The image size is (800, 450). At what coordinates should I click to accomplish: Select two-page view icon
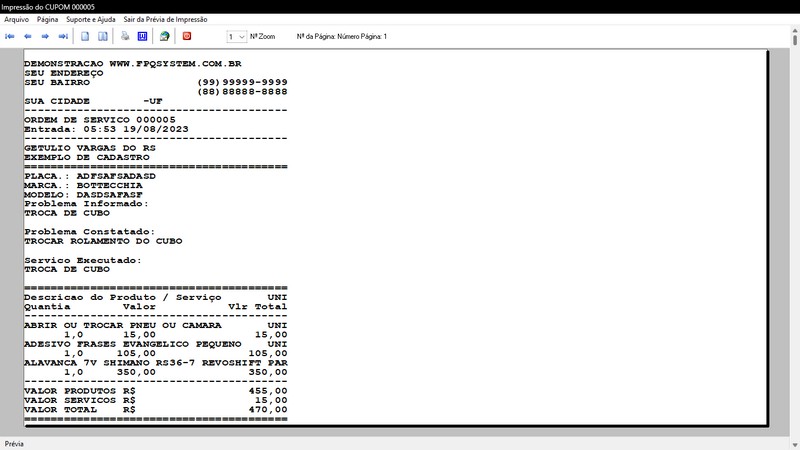103,36
